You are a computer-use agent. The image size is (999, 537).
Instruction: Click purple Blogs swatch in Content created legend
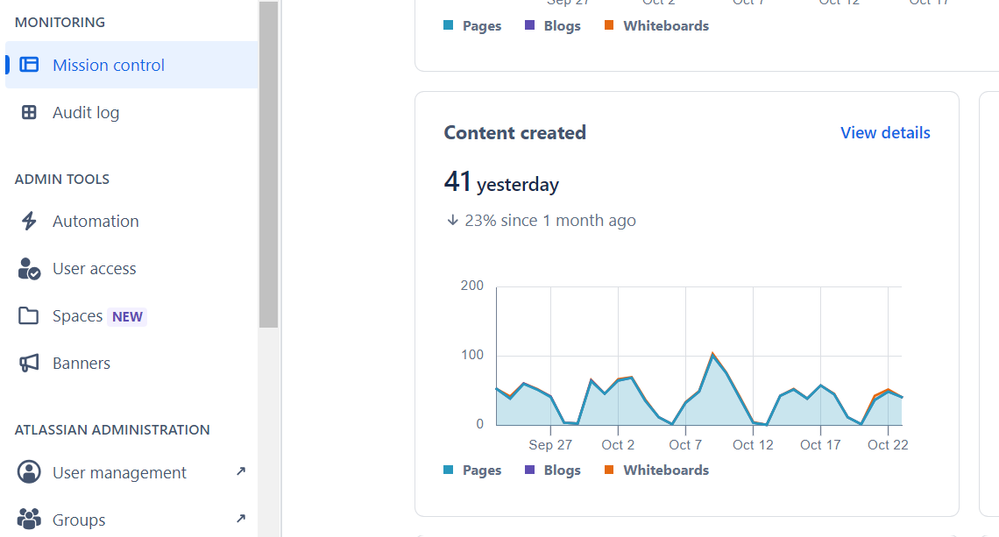pos(529,470)
